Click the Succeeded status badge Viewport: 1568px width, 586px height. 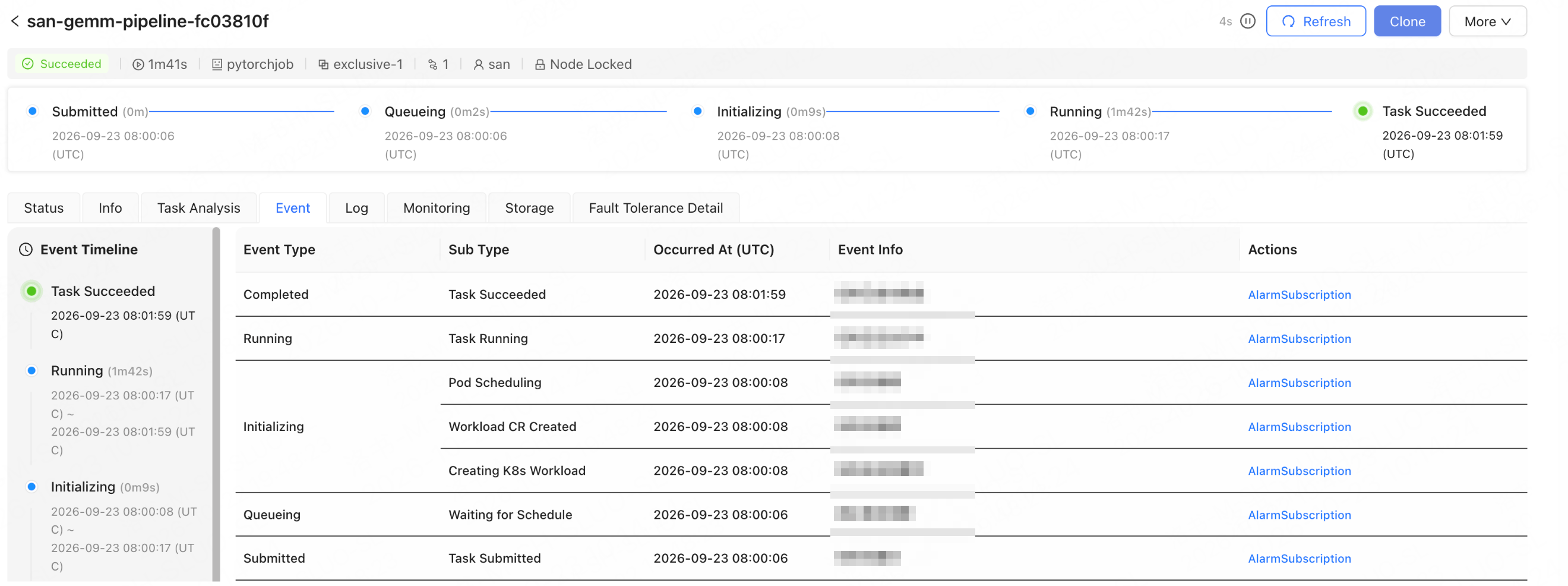pyautogui.click(x=62, y=64)
